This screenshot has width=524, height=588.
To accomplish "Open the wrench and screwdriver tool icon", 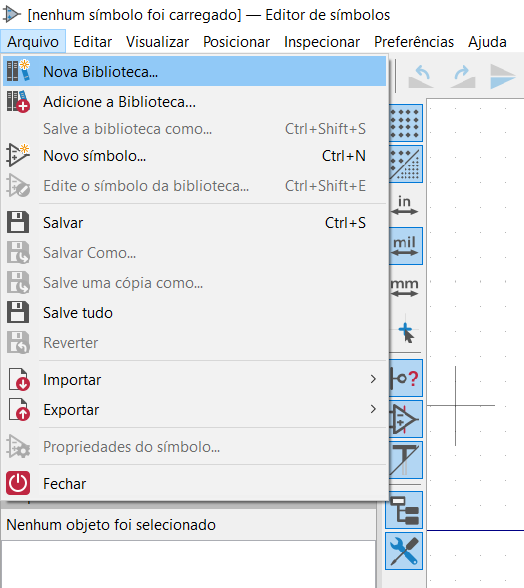I will click(404, 551).
